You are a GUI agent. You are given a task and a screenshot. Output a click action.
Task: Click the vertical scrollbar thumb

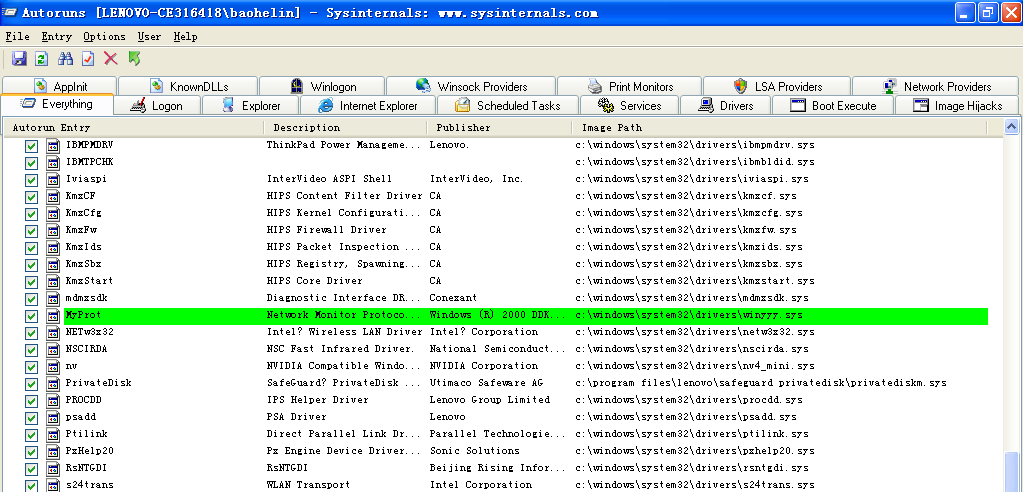tap(1012, 470)
